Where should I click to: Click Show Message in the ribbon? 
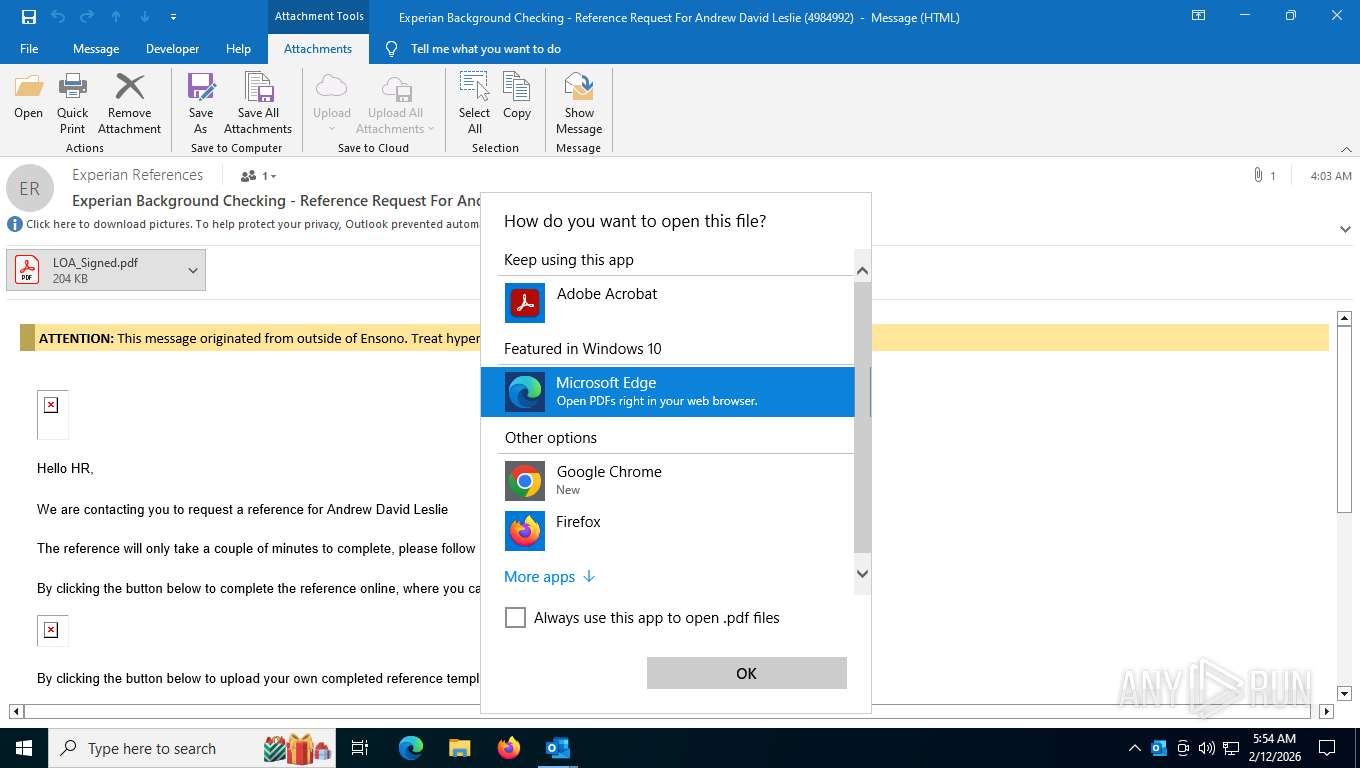tap(579, 103)
